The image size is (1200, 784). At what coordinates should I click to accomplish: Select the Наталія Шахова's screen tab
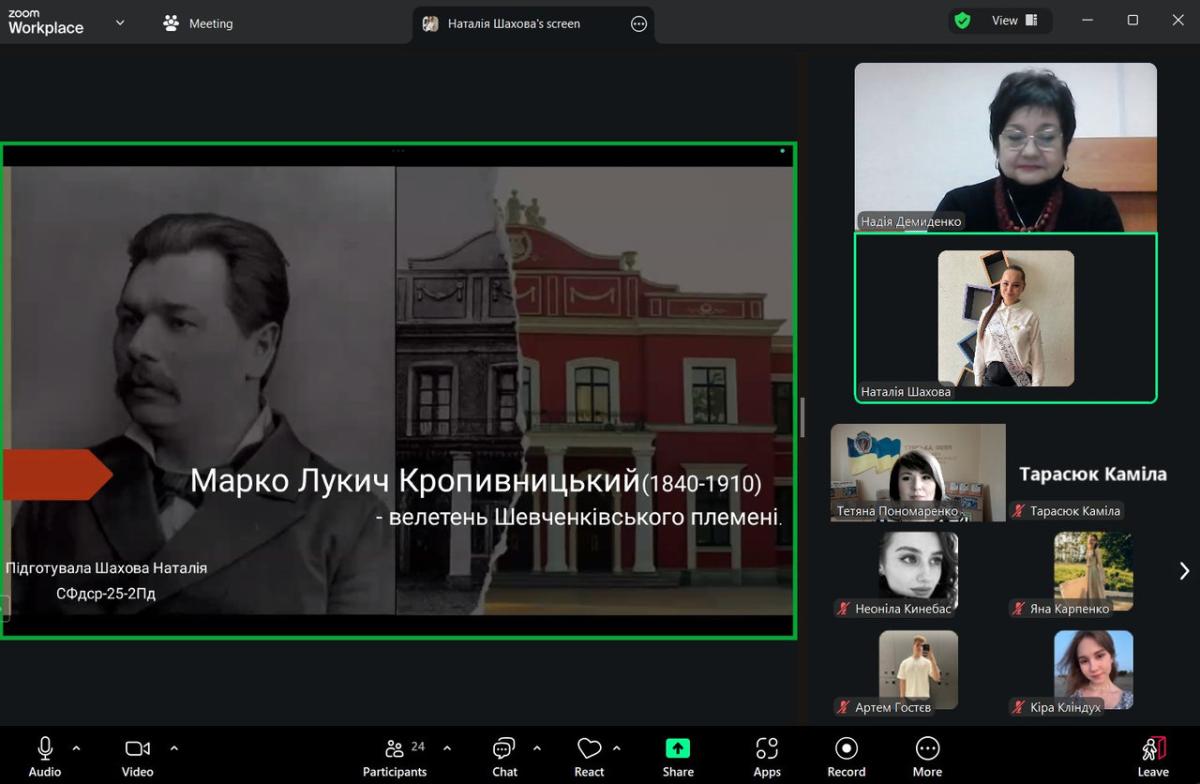[x=513, y=23]
